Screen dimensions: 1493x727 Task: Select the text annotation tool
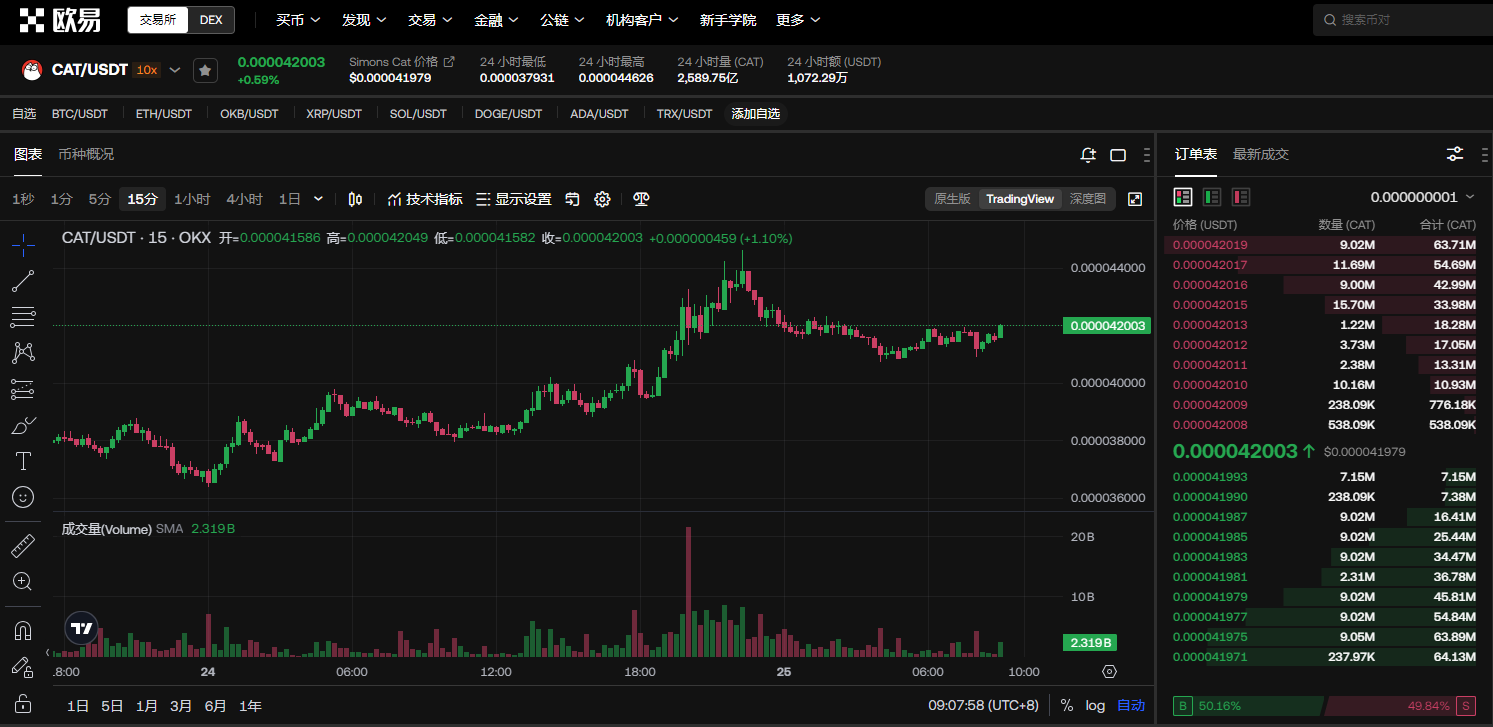[23, 461]
